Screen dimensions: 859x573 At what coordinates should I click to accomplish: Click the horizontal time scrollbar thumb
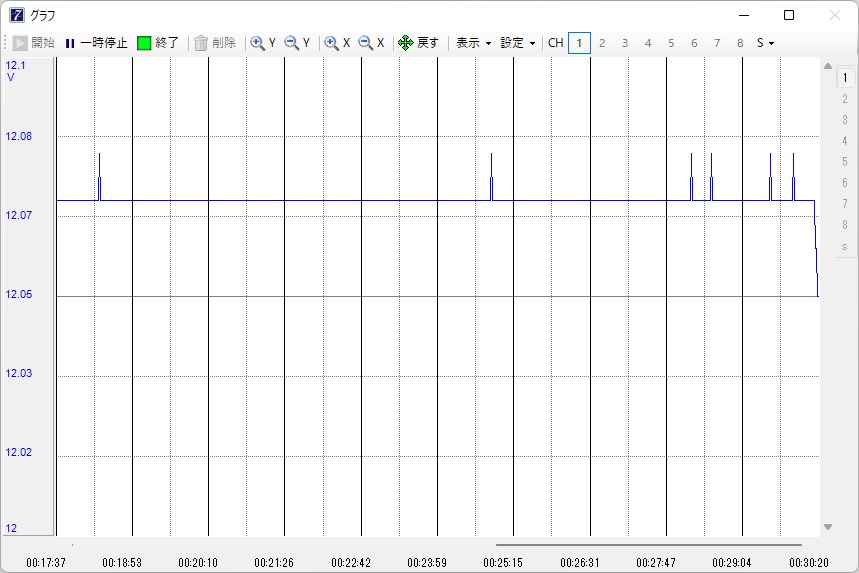pyautogui.click(x=648, y=545)
